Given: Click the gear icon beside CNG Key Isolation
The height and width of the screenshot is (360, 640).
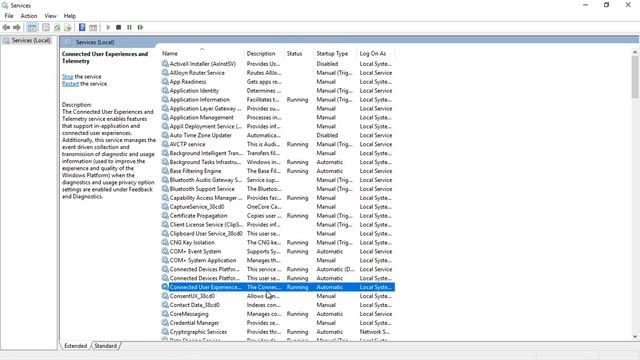Looking at the screenshot, I should coord(165,242).
